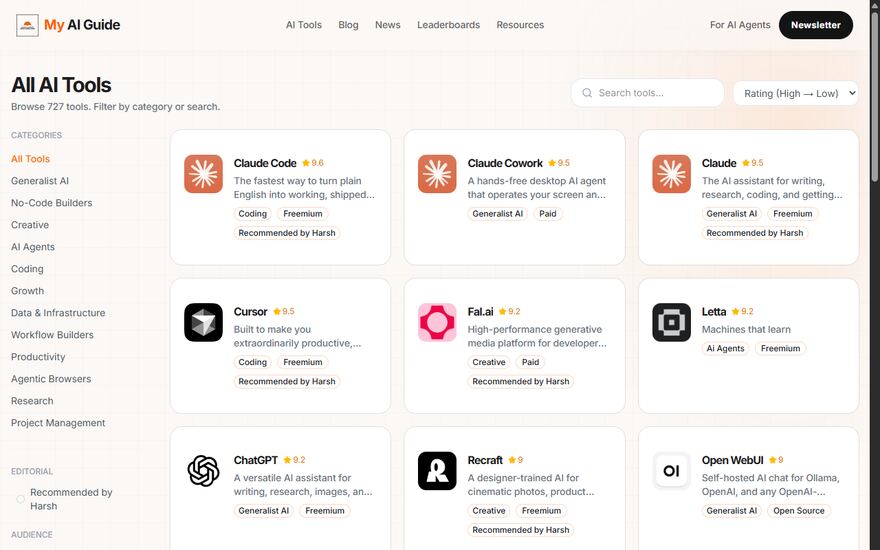Image resolution: width=880 pixels, height=550 pixels.
Task: Click the Coding tag on Claude Code card
Action: [x=253, y=214]
